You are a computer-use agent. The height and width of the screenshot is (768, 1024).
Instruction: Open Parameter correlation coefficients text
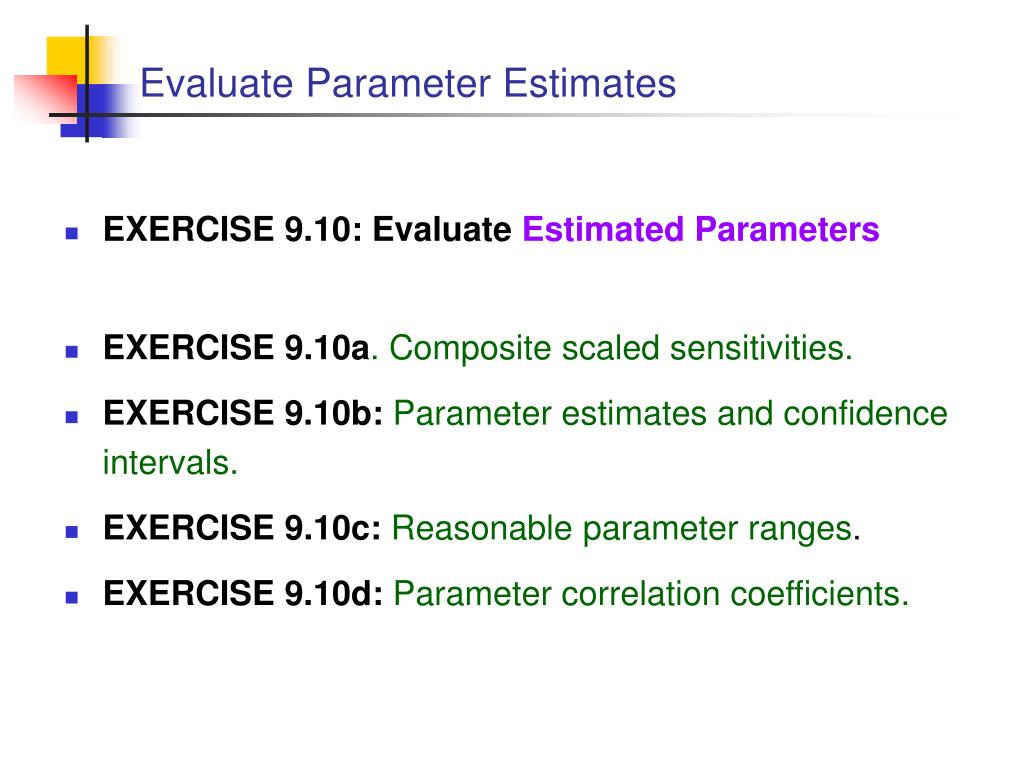point(651,594)
